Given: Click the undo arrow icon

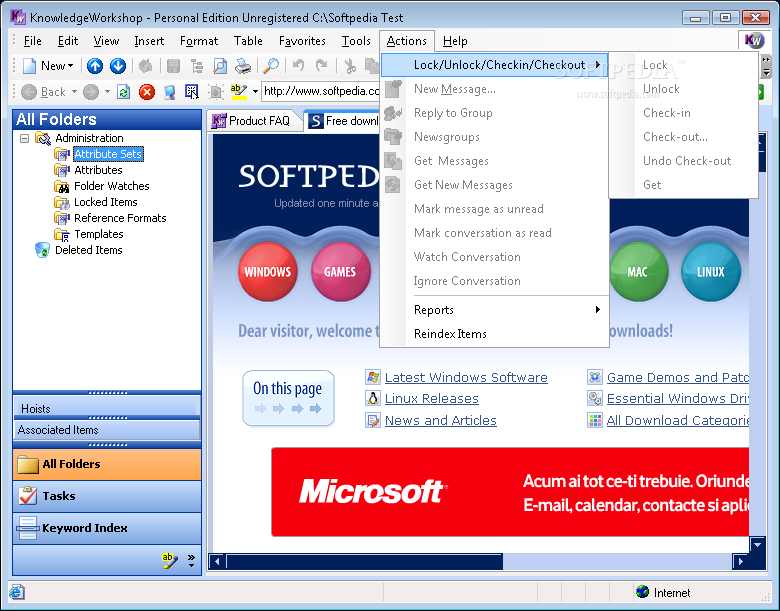Looking at the screenshot, I should (x=298, y=65).
